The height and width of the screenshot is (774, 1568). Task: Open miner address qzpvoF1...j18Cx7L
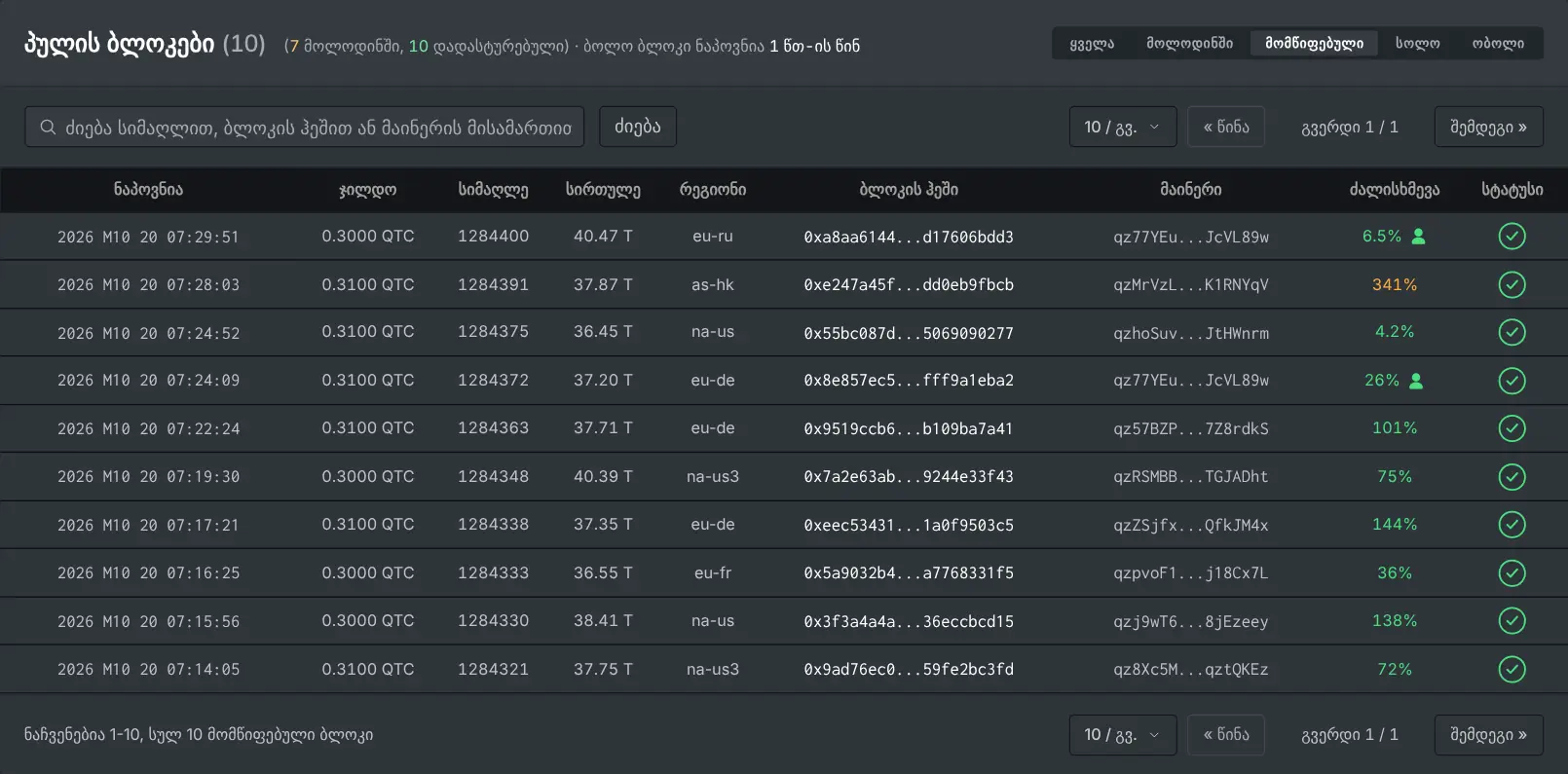(1191, 573)
